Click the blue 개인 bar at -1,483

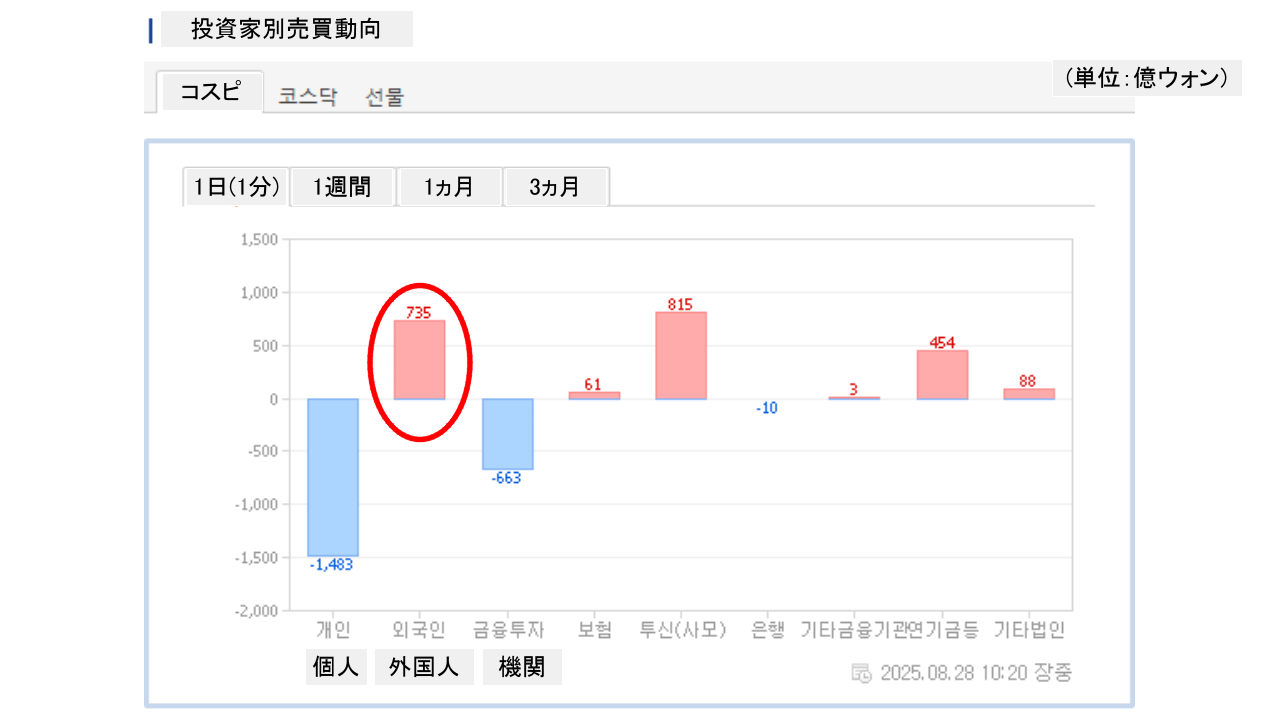333,477
